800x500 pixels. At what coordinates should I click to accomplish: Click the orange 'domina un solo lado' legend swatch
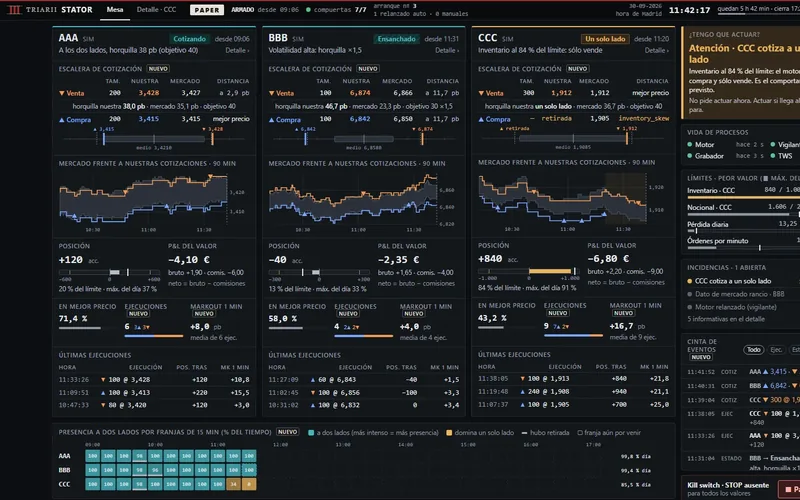449,433
